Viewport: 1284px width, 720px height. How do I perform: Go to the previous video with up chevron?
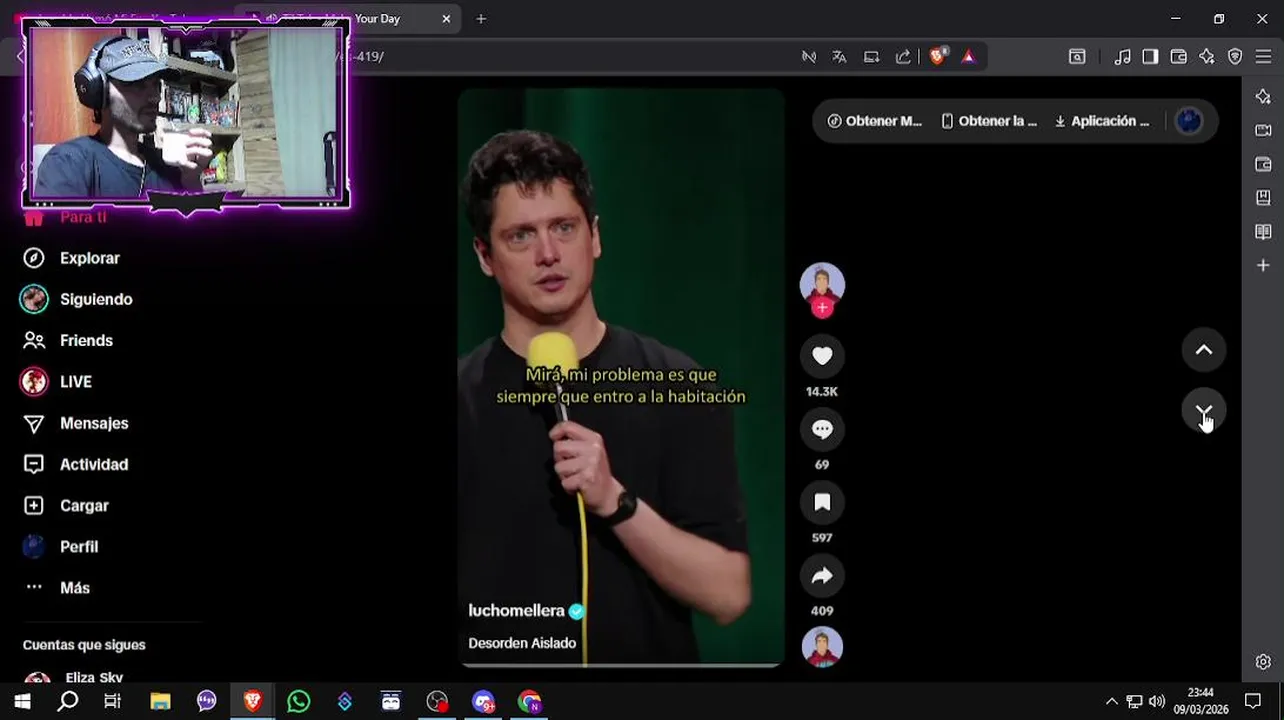[x=1204, y=350]
